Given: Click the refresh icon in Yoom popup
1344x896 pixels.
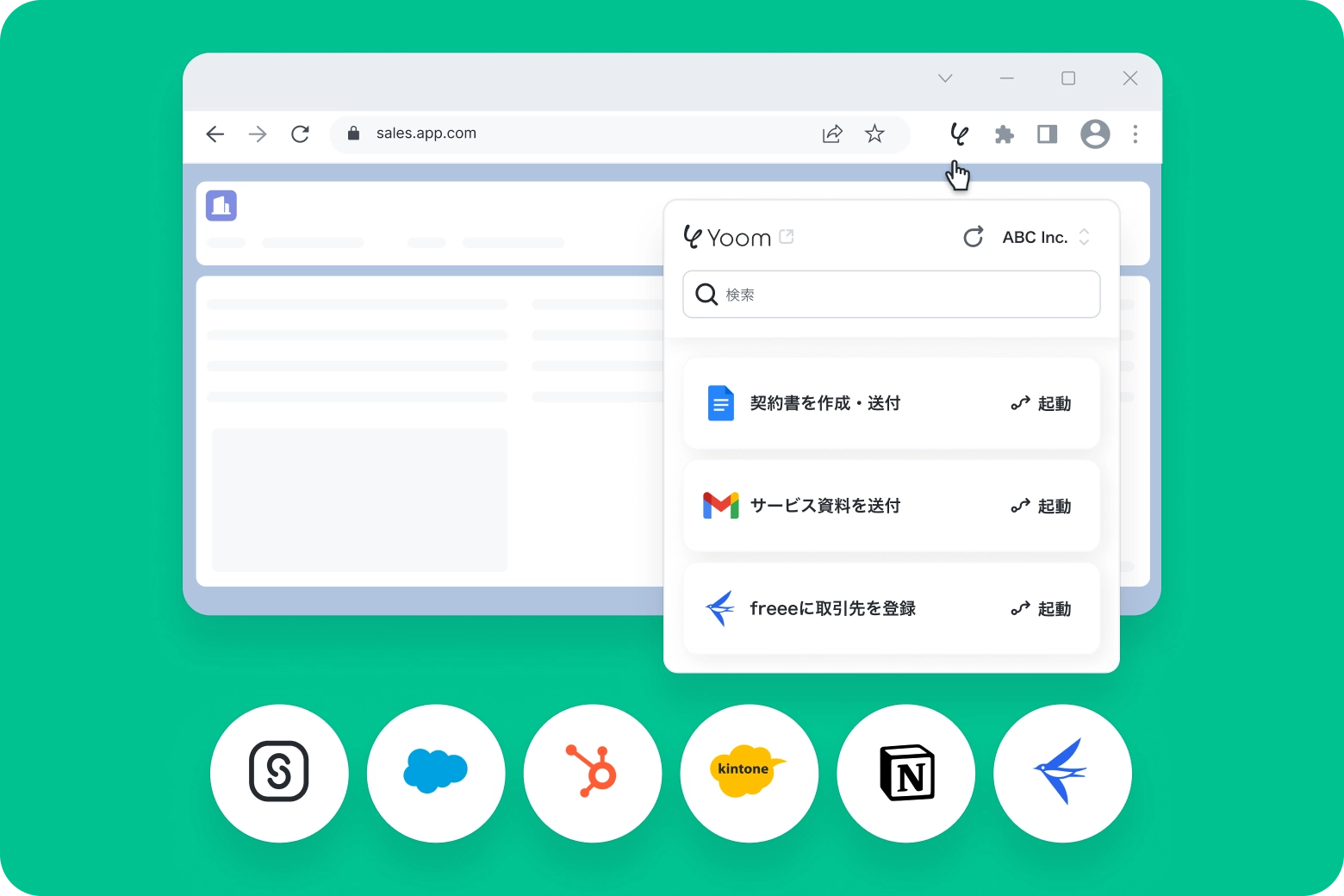Looking at the screenshot, I should (973, 238).
